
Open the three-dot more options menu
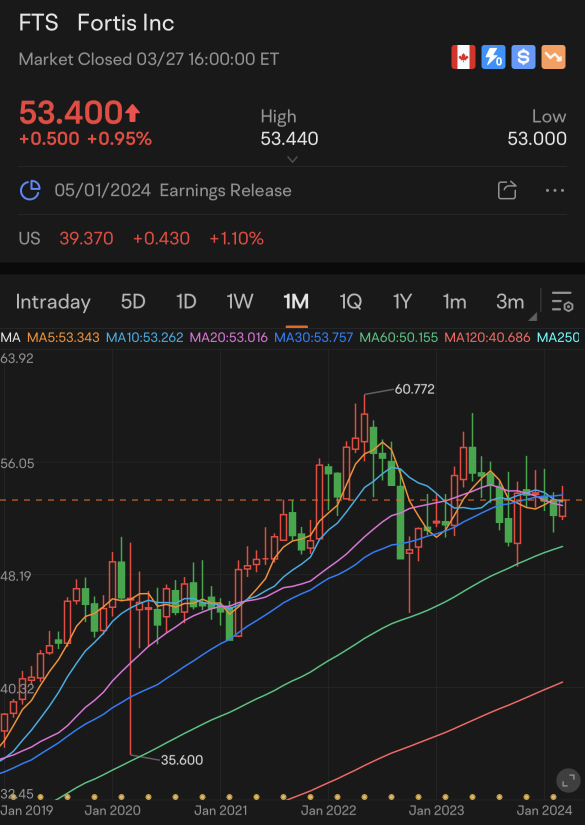point(555,190)
